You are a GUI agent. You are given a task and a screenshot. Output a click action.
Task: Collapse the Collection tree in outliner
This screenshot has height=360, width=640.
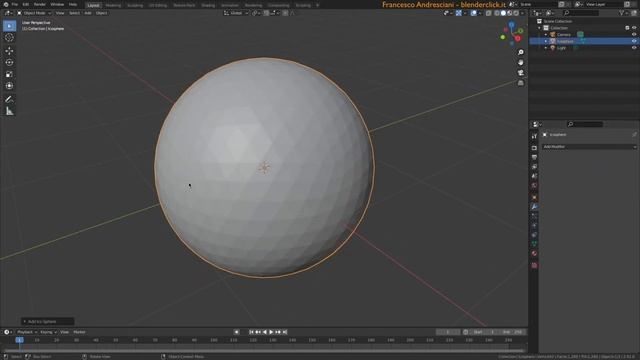[x=539, y=28]
